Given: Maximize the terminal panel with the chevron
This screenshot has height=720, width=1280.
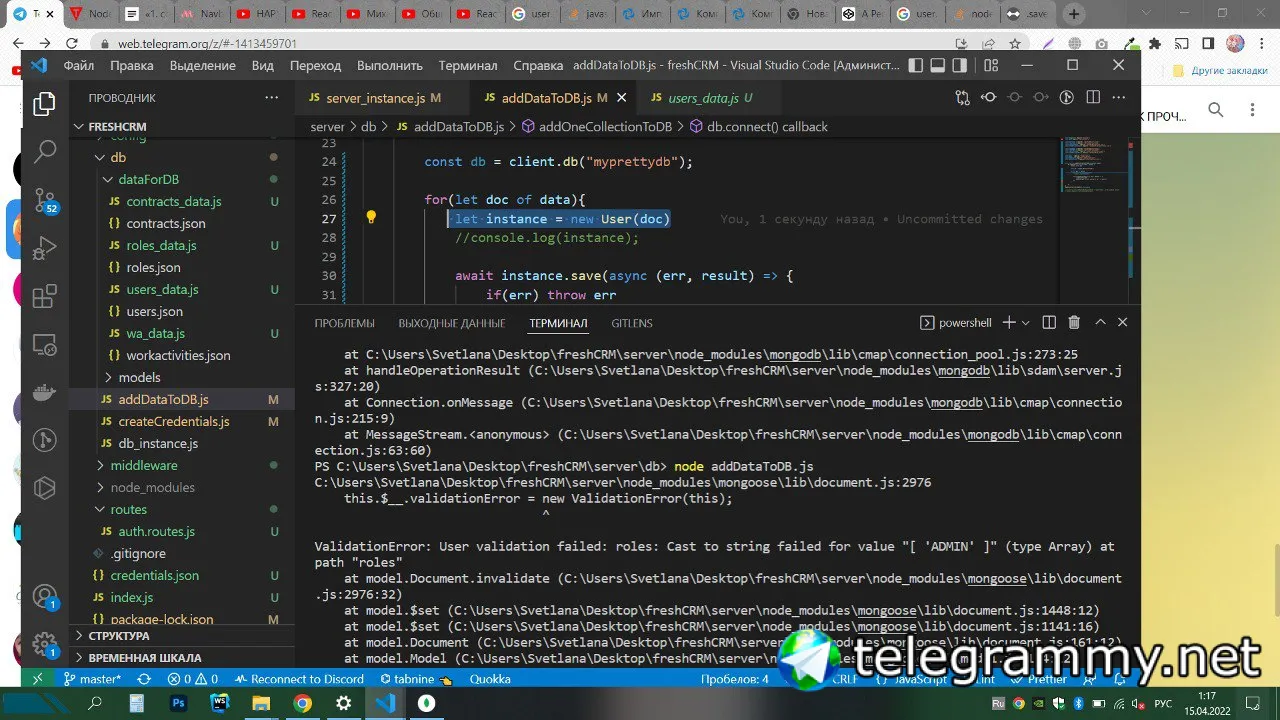Looking at the screenshot, I should coord(1100,323).
